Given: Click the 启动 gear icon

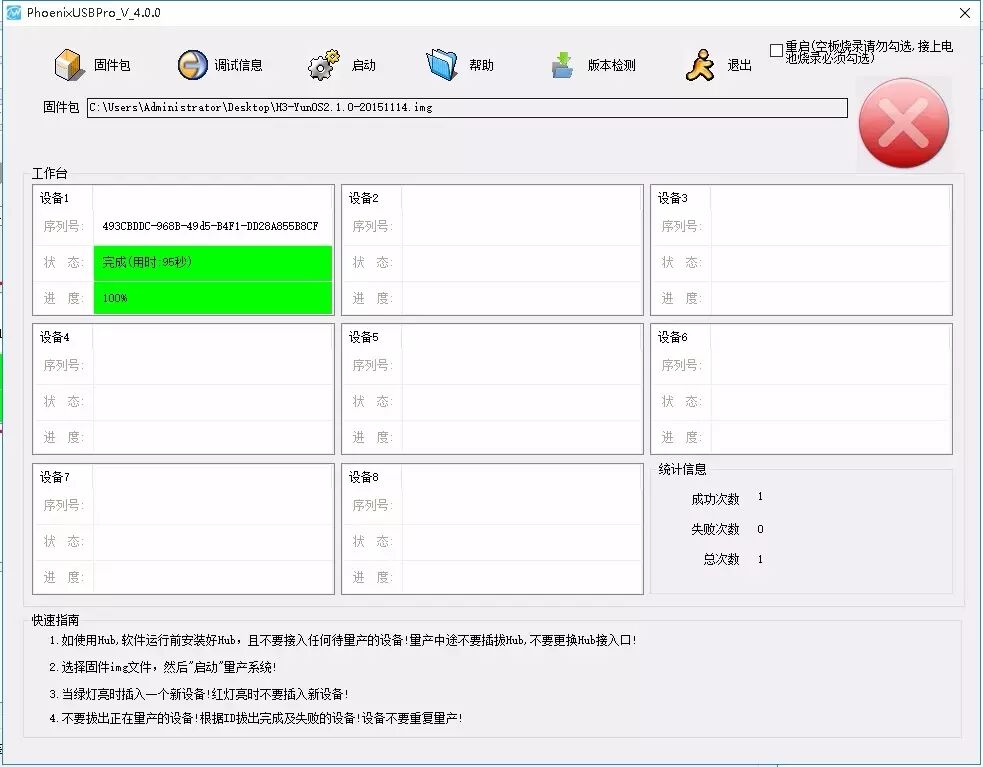Looking at the screenshot, I should [324, 65].
